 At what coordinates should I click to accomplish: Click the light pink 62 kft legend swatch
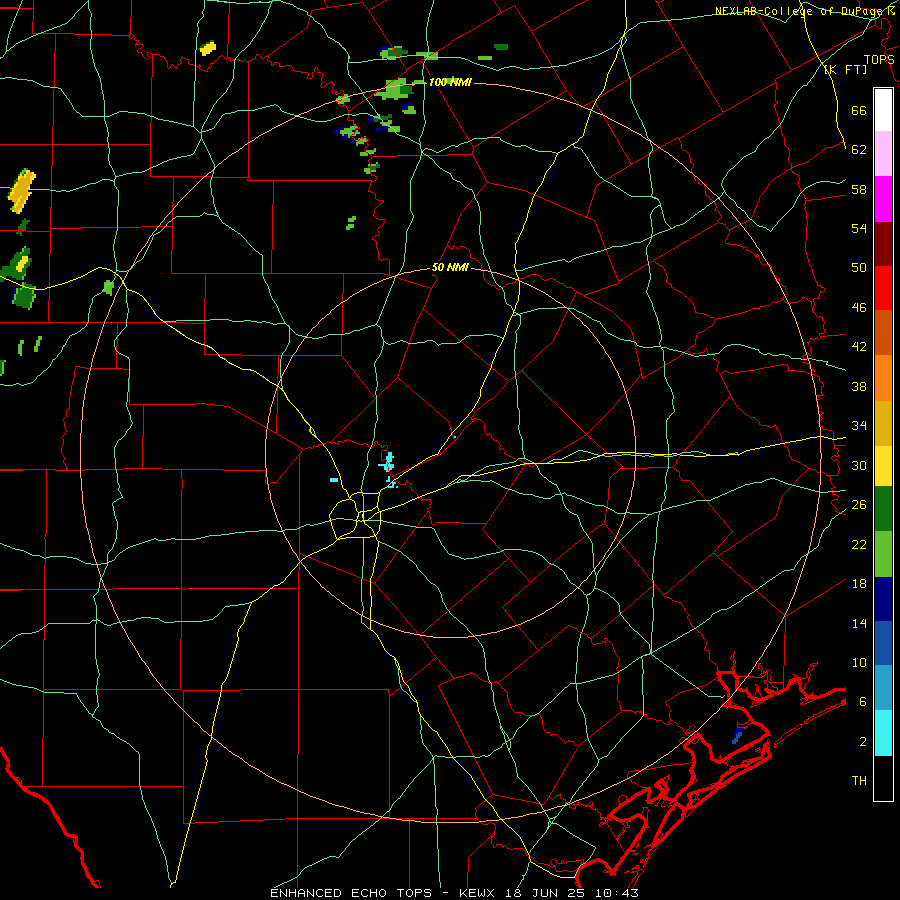coord(883,154)
